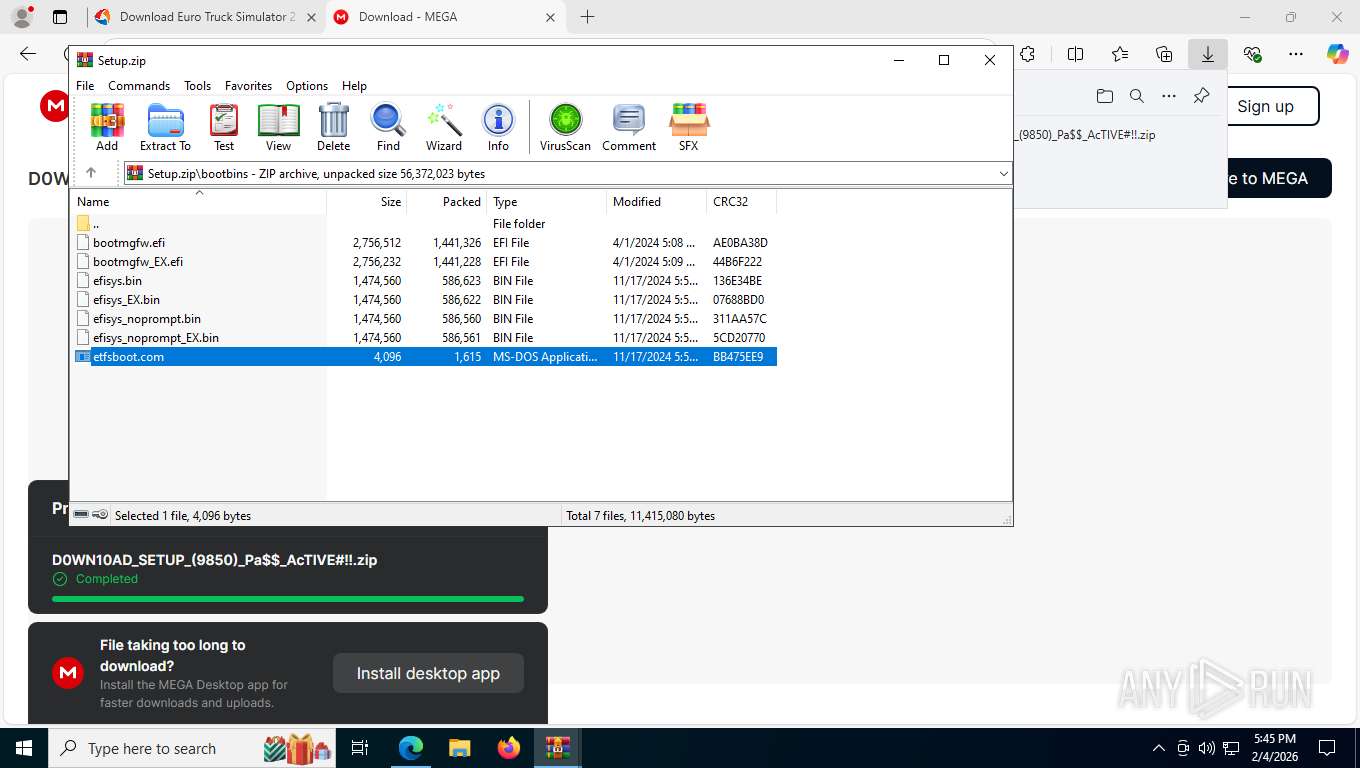Click the volume speaker tray icon

point(1207,748)
